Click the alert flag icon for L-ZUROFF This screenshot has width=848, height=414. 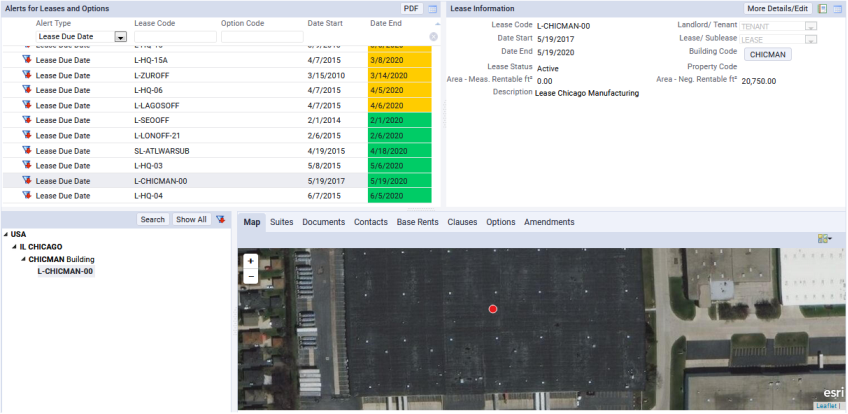pos(26,75)
